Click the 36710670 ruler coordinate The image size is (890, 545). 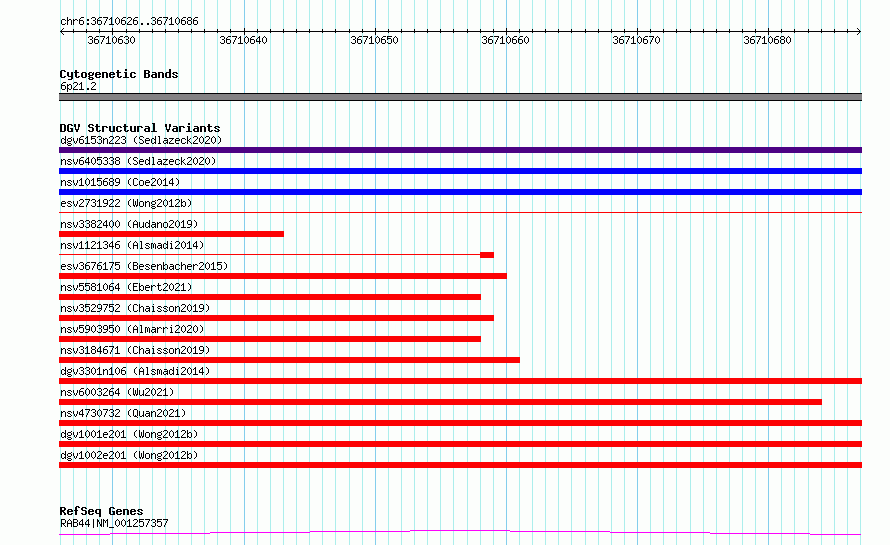click(x=636, y=40)
